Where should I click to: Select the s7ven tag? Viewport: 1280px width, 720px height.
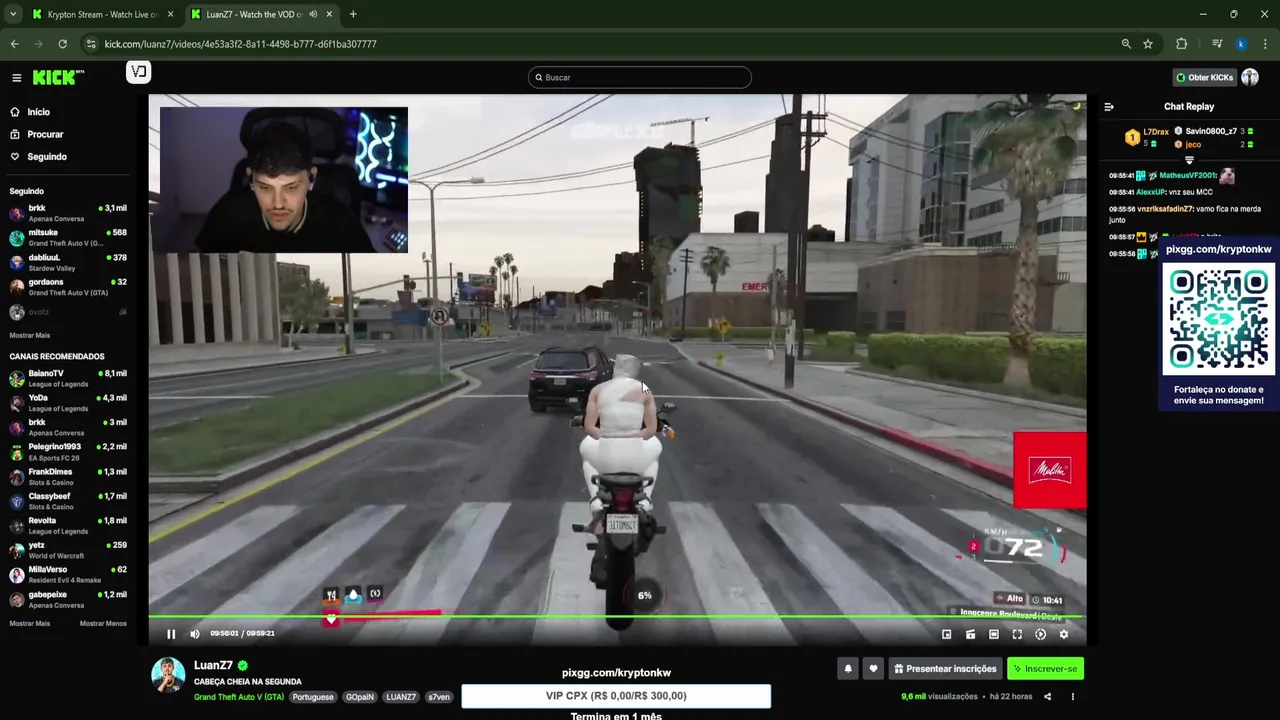coord(439,697)
